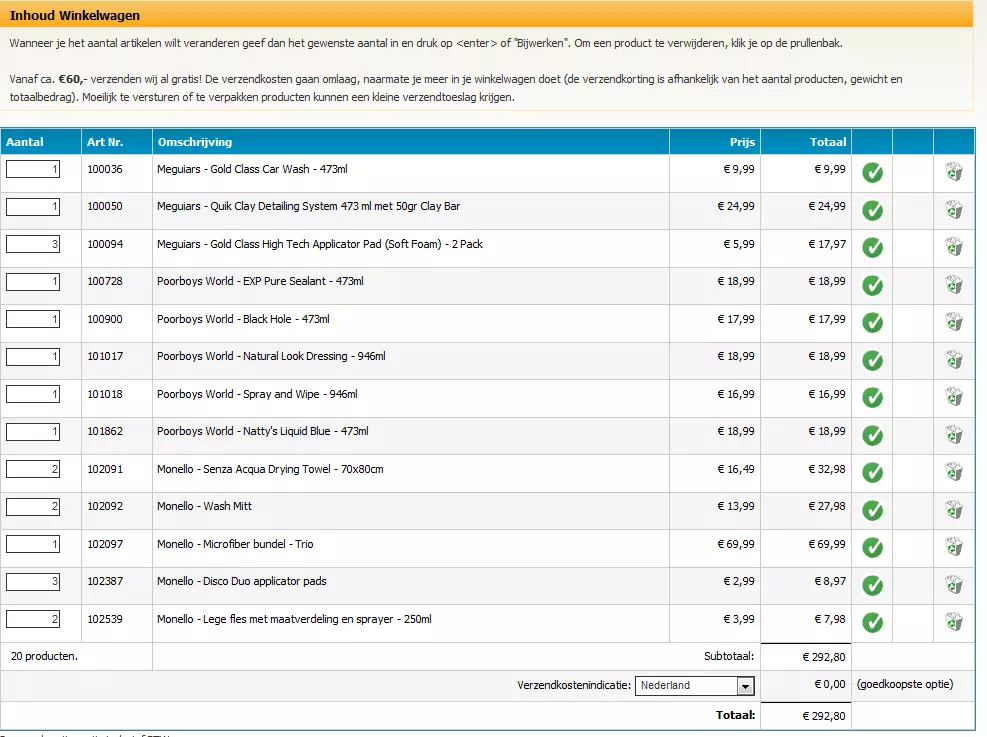Click the '(goedkoopste optie)' label
Image resolution: width=987 pixels, height=737 pixels.
[x=905, y=685]
